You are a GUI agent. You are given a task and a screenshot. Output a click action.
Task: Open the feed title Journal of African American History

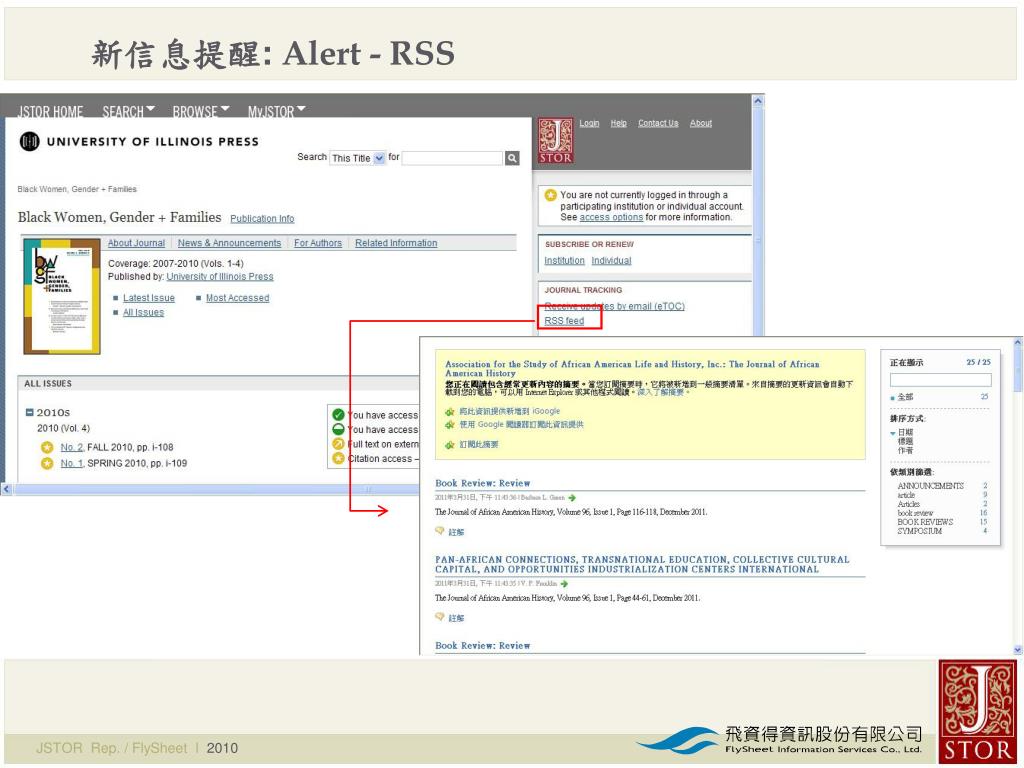632,368
